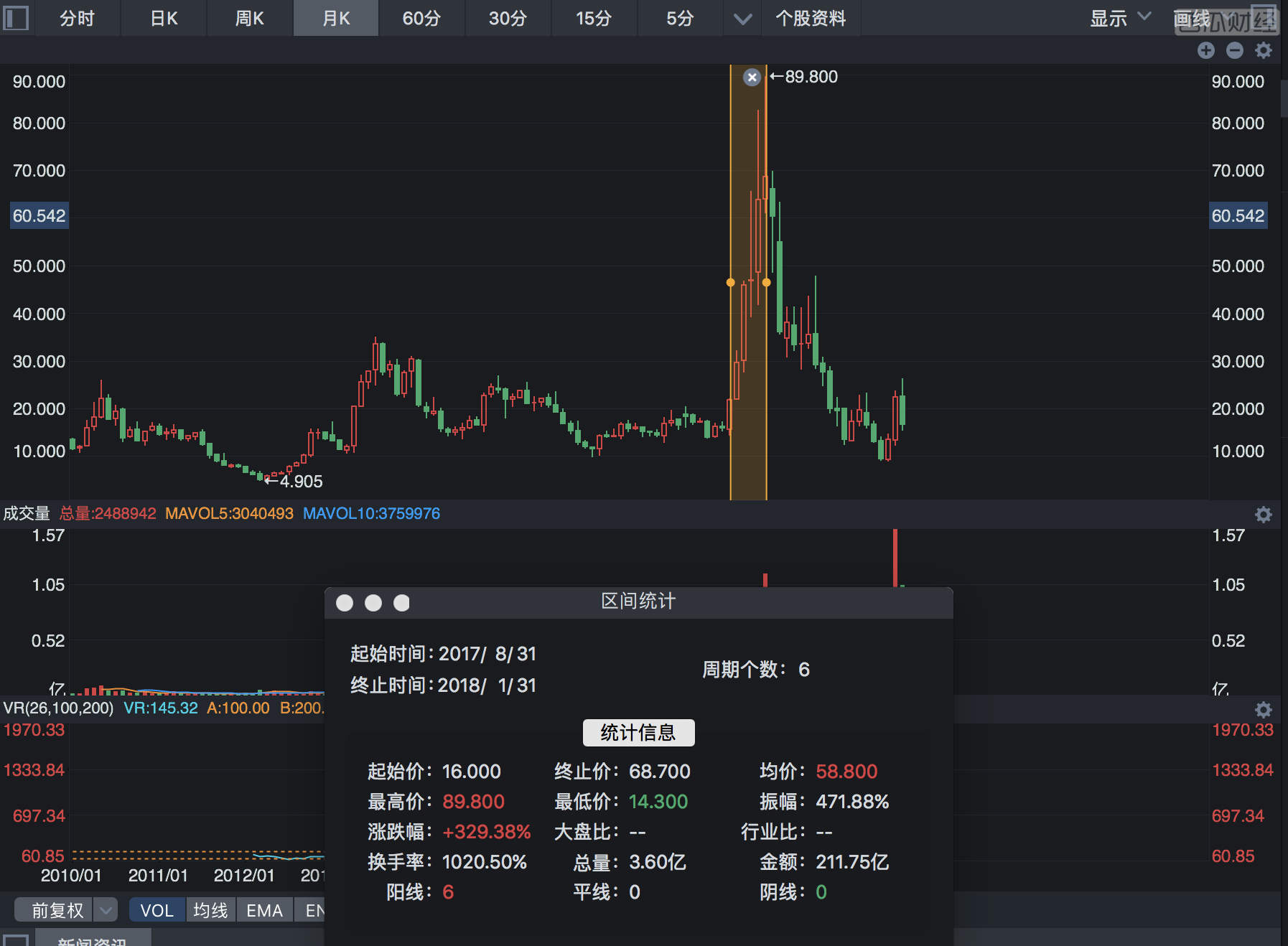This screenshot has width=1288, height=946.
Task: Select the EMA indicator tab
Action: [x=264, y=910]
